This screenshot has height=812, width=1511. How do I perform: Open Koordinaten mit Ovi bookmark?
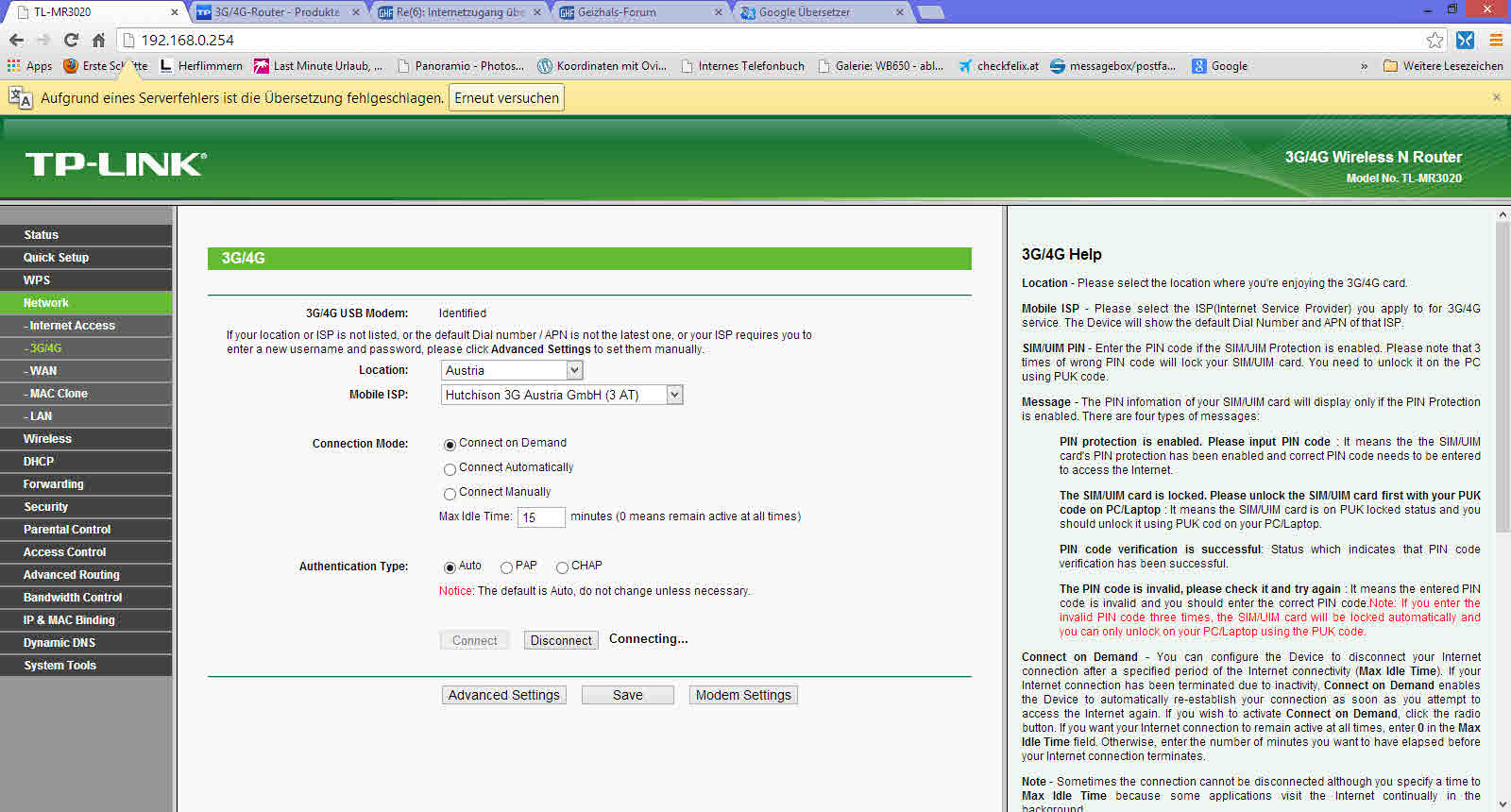[x=603, y=66]
